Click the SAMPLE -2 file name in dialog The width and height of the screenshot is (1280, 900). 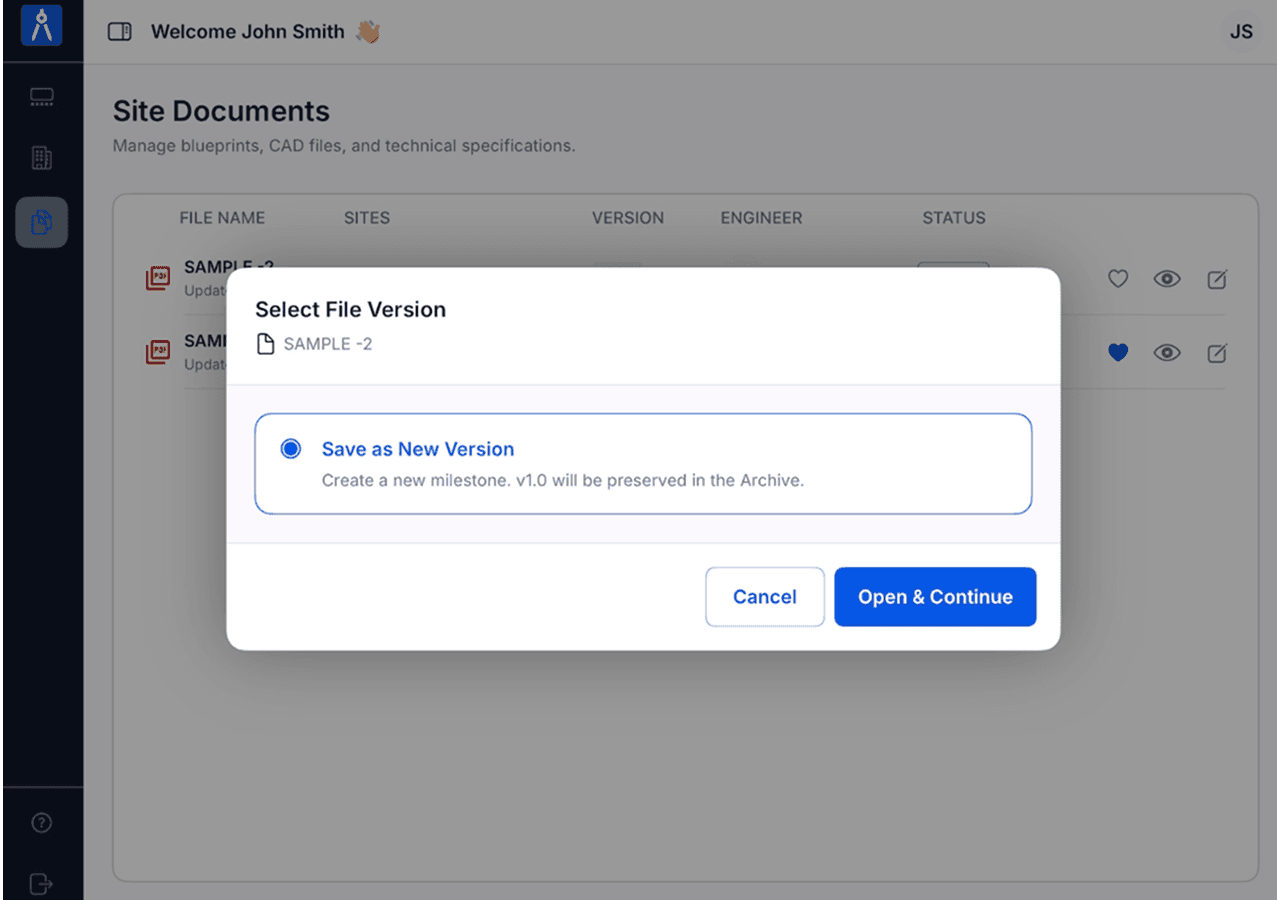pyautogui.click(x=328, y=344)
